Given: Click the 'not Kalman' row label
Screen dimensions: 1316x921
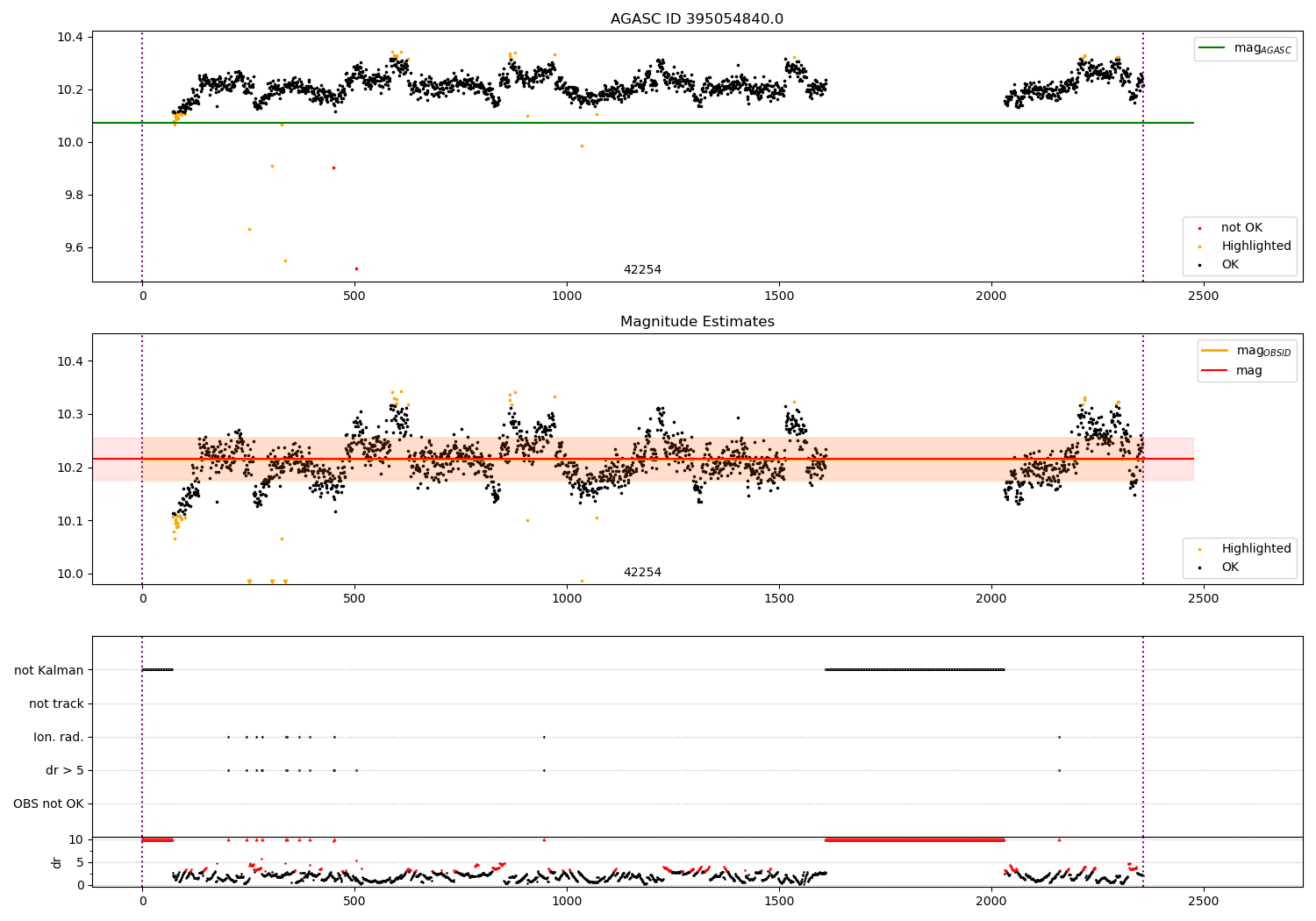Looking at the screenshot, I should pyautogui.click(x=49, y=670).
